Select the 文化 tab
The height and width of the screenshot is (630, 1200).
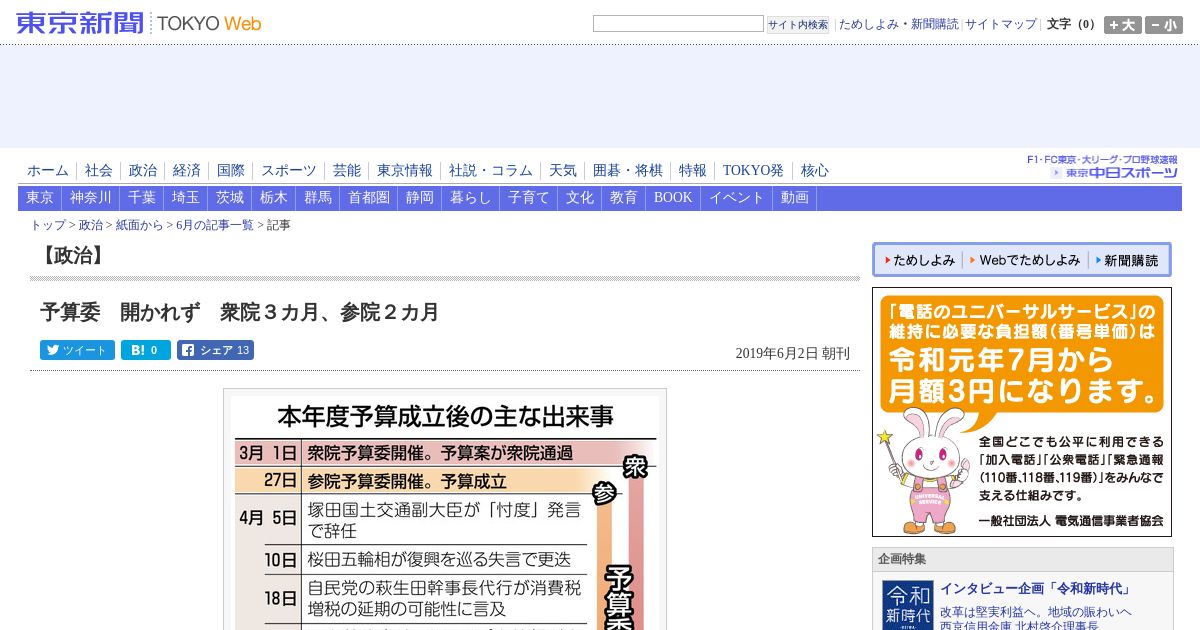(x=580, y=198)
